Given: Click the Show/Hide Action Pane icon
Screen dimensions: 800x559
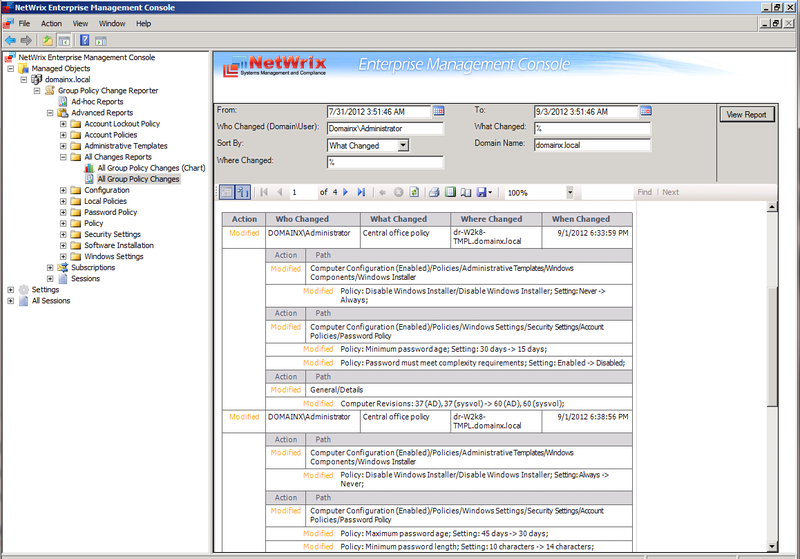Looking at the screenshot, I should (101, 41).
